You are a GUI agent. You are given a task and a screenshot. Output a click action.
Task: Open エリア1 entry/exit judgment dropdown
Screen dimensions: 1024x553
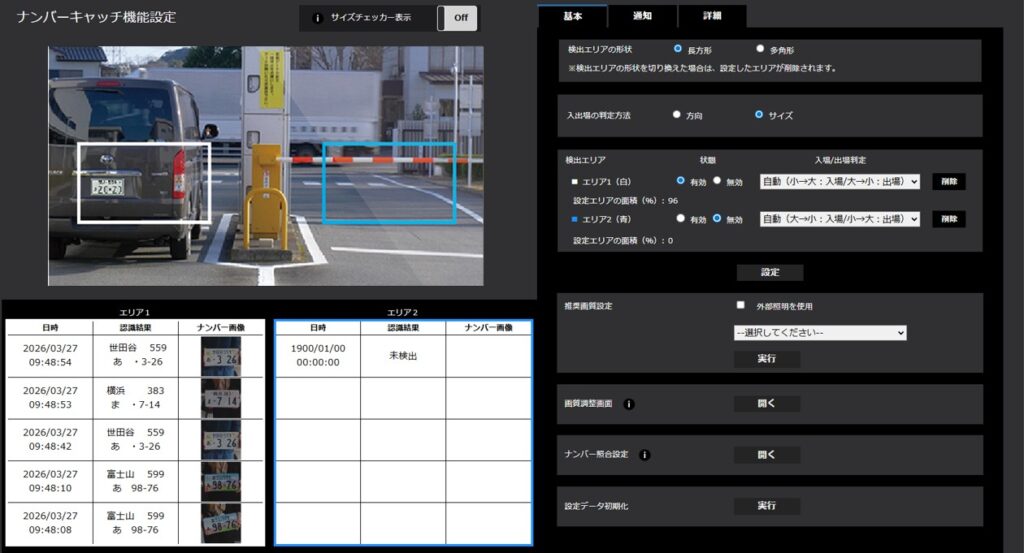pyautogui.click(x=839, y=182)
